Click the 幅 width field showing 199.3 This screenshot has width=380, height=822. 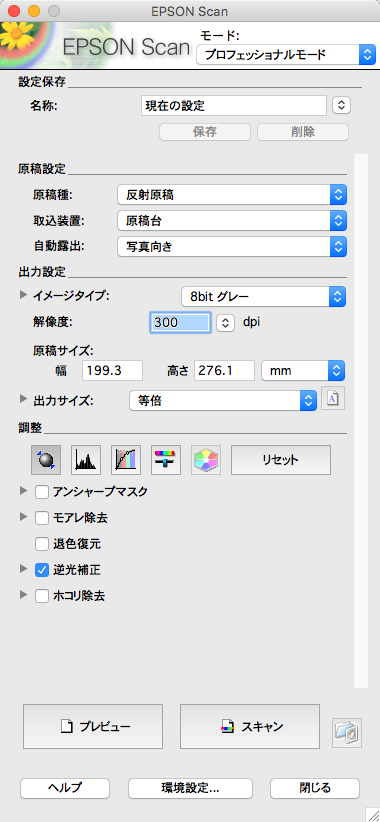point(113,370)
